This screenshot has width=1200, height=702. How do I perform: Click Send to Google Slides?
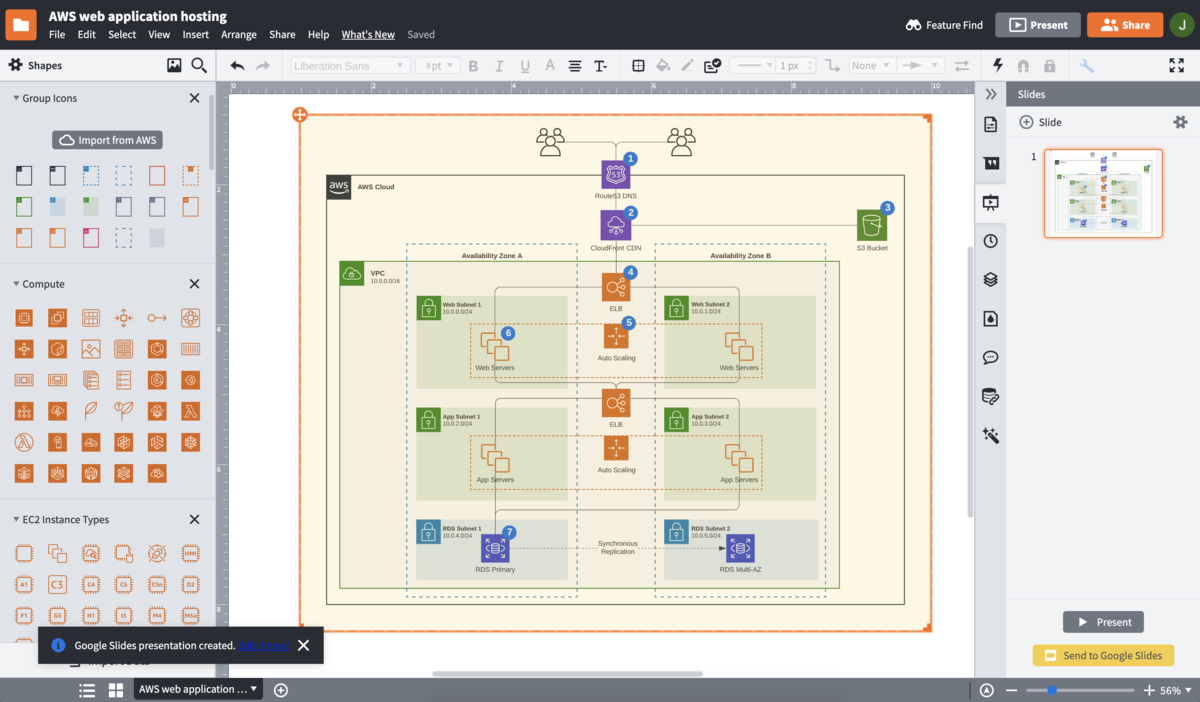[x=1103, y=656]
